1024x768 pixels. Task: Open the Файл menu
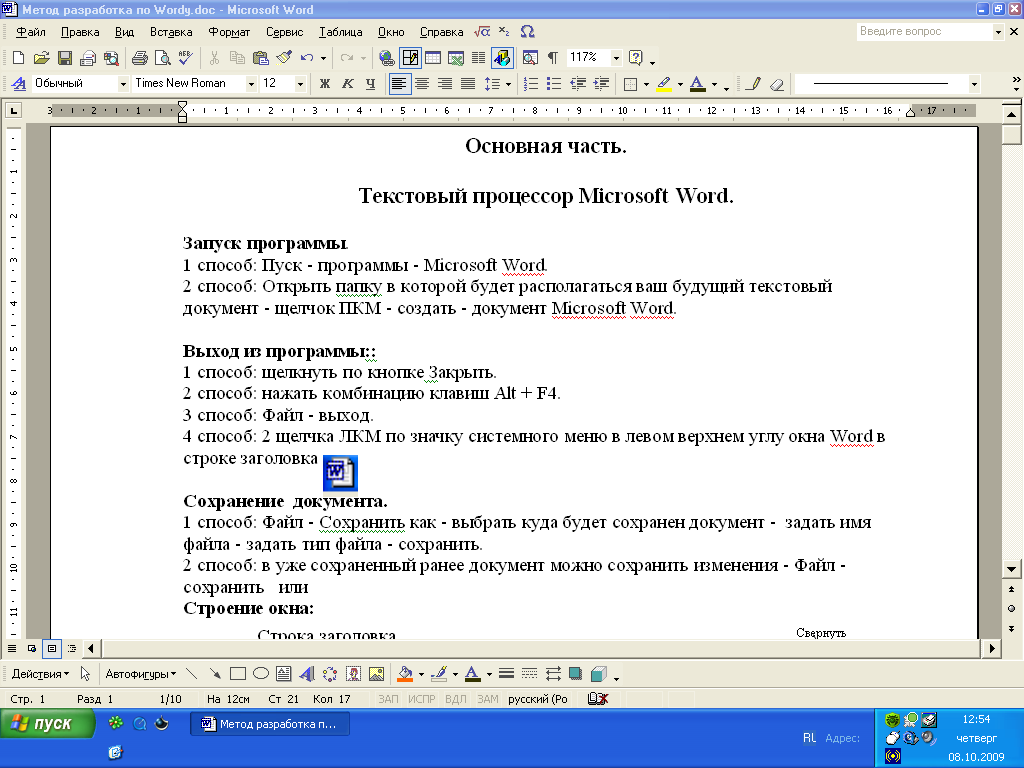click(x=31, y=32)
